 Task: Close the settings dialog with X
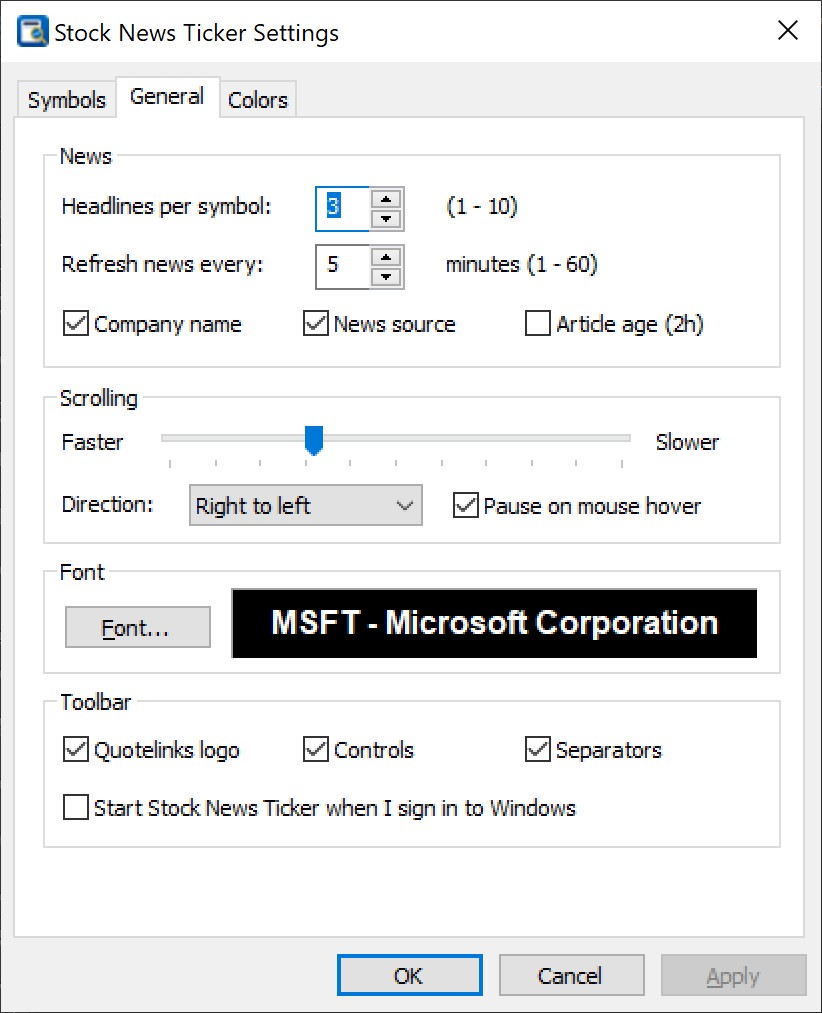[788, 30]
